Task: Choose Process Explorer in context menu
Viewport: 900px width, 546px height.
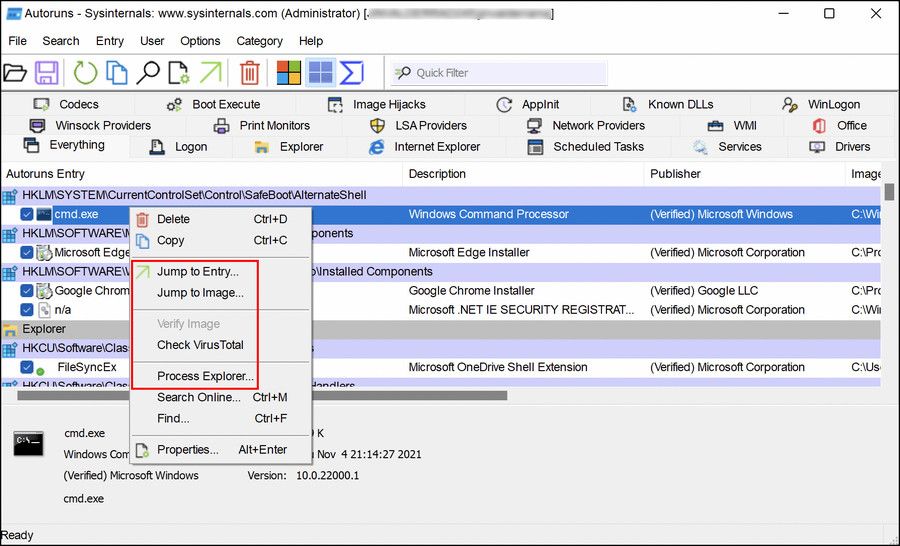Action: (222, 376)
